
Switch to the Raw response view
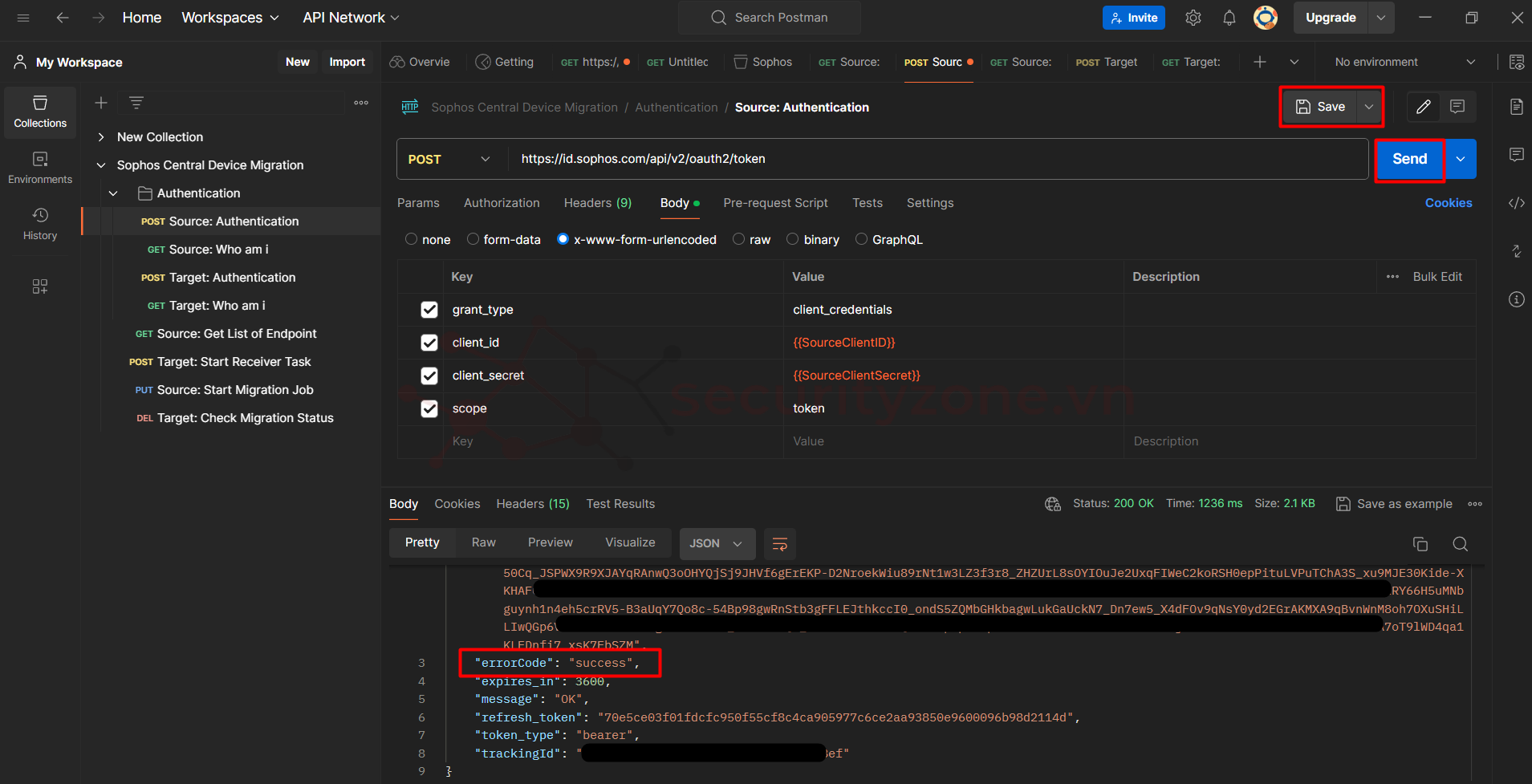484,543
